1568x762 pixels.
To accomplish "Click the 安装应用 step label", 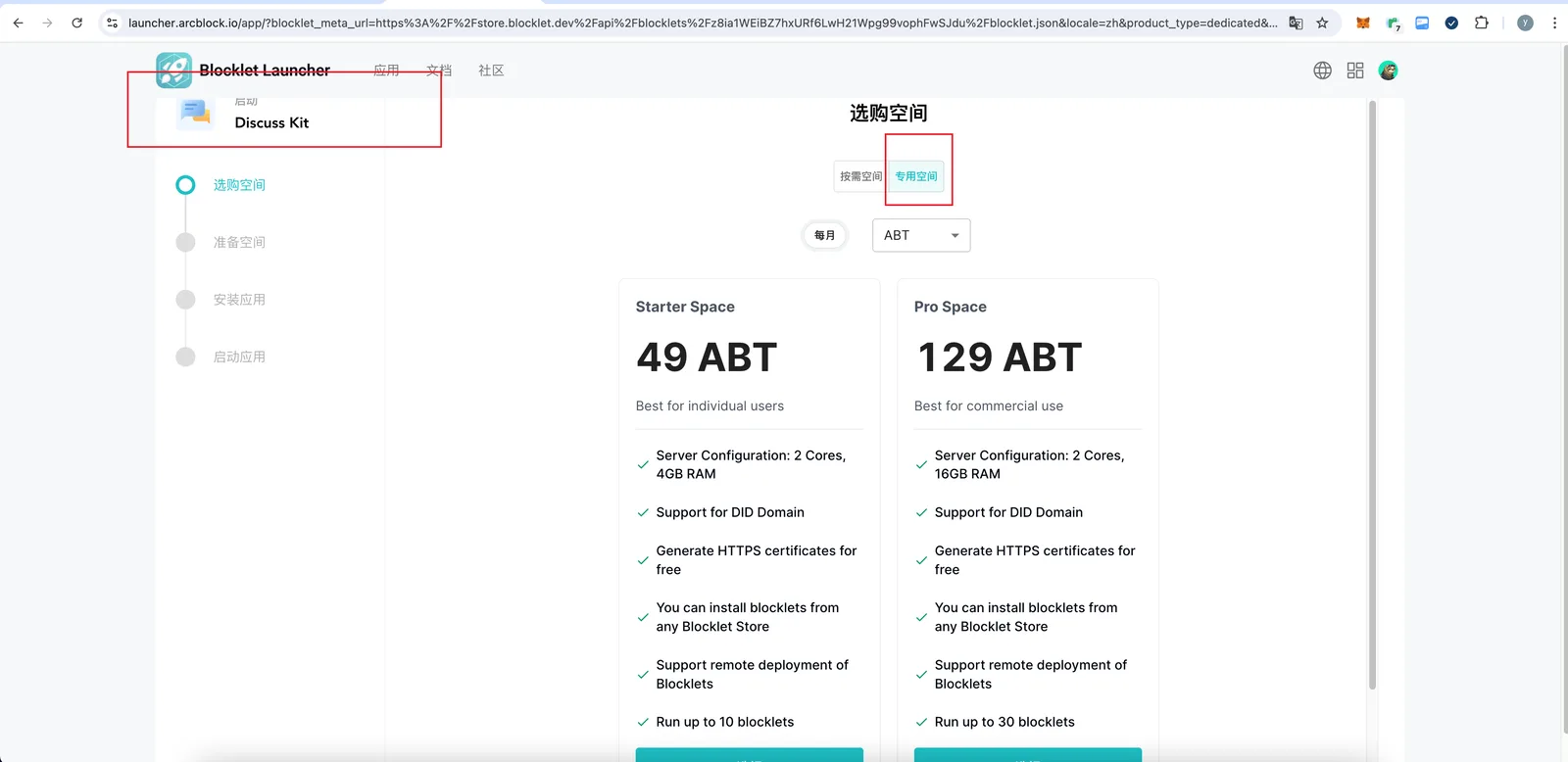I will pos(239,300).
